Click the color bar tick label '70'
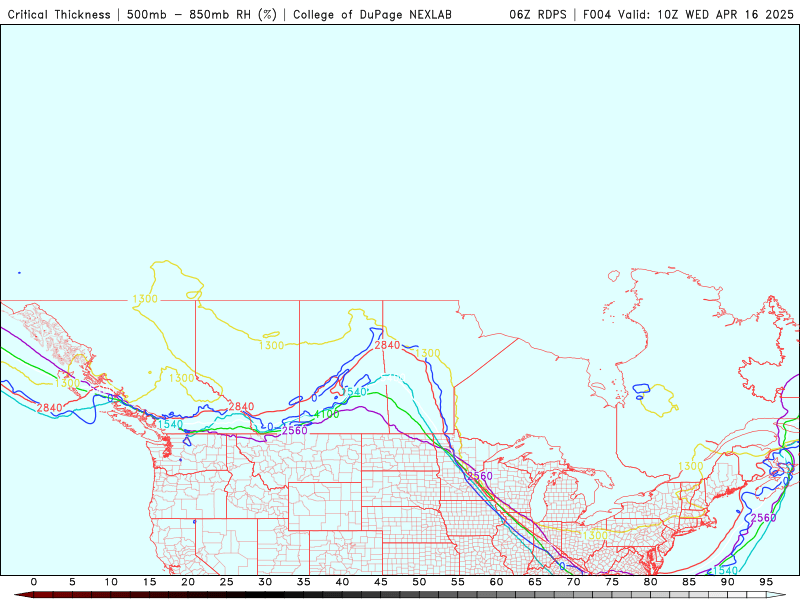Viewport: 800px width, 600px height. 573,582
